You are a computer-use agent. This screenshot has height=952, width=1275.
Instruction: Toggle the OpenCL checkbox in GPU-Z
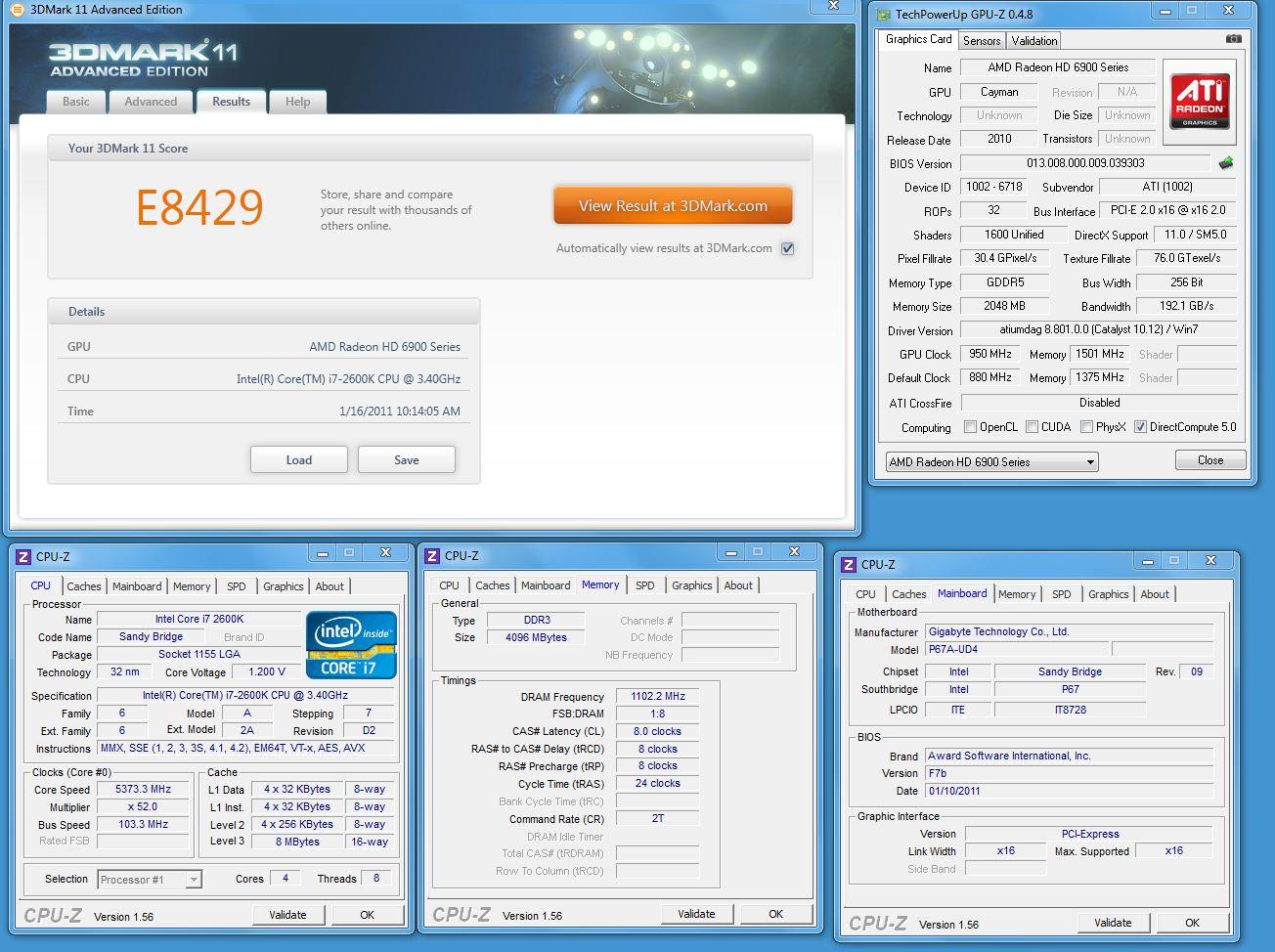point(970,427)
